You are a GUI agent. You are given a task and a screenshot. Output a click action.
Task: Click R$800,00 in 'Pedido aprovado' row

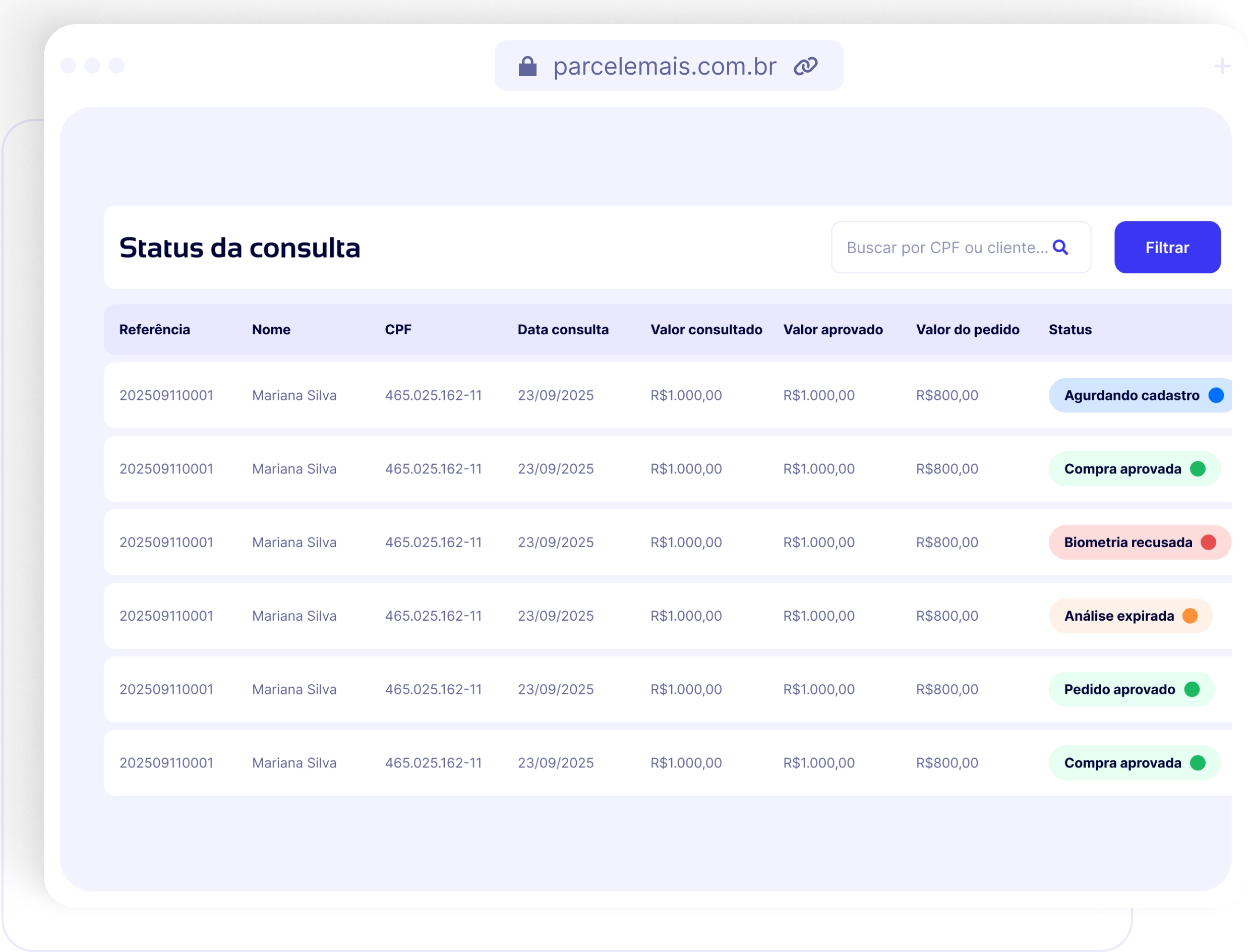pyautogui.click(x=947, y=689)
